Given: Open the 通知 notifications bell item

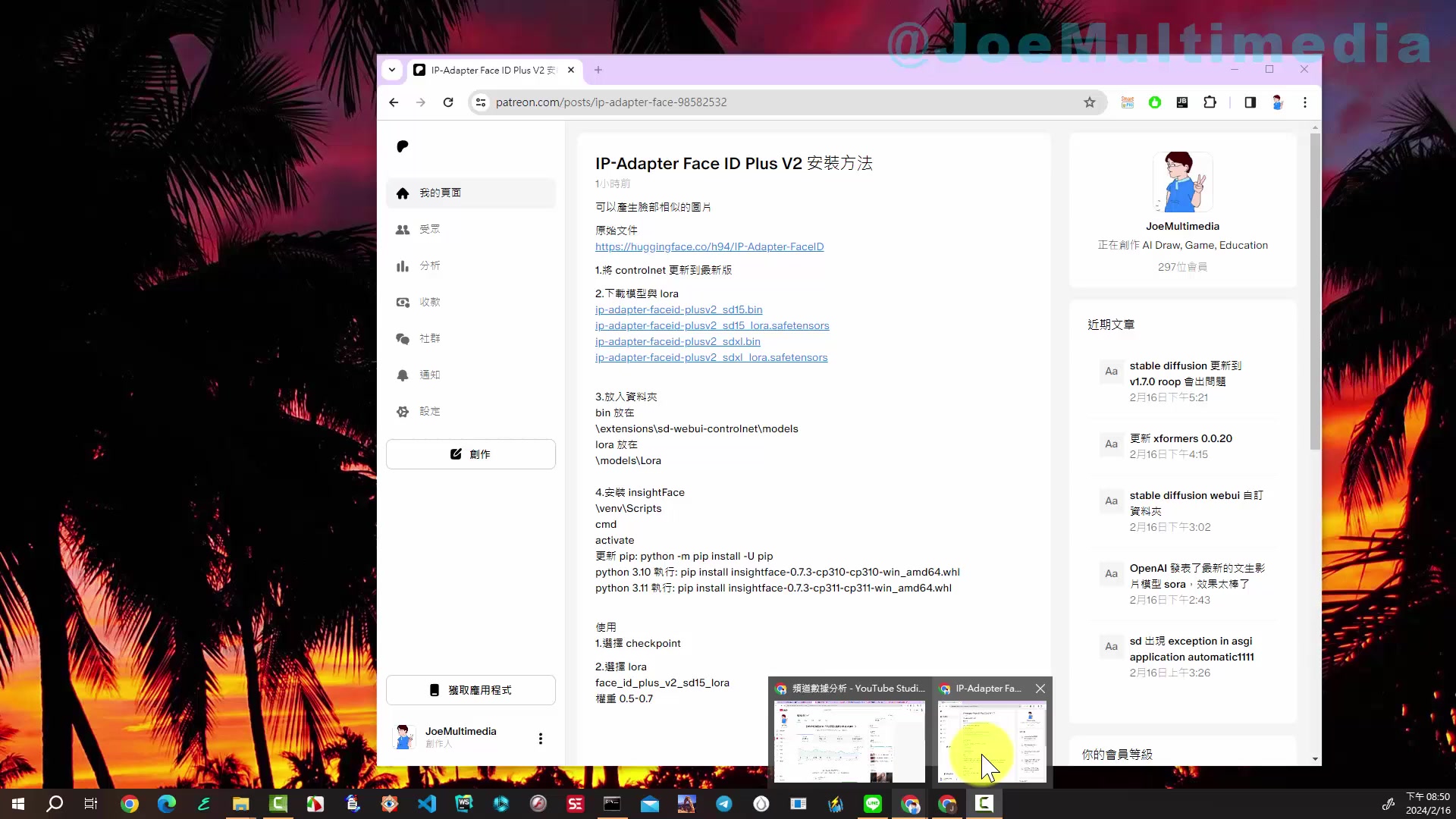Looking at the screenshot, I should tap(428, 375).
